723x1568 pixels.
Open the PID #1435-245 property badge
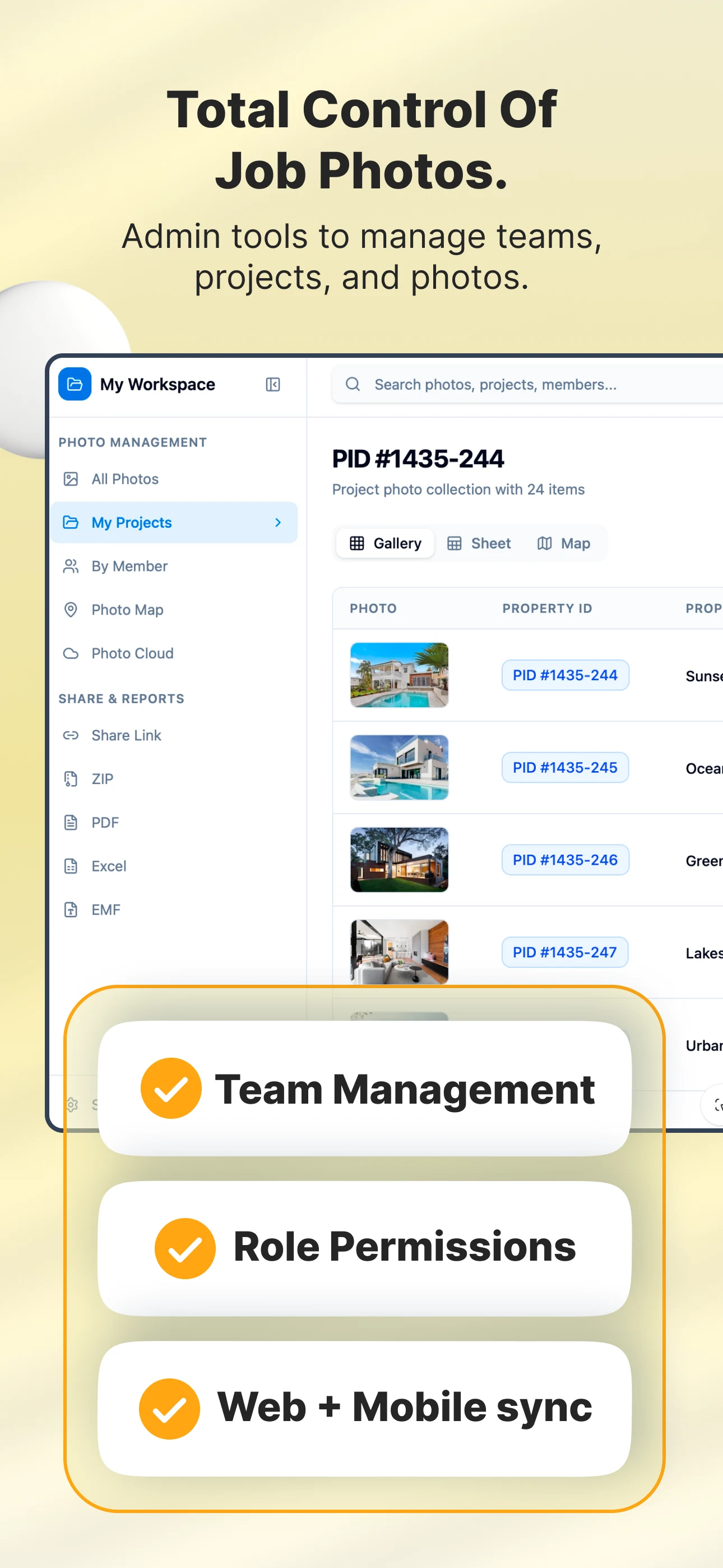click(x=566, y=768)
